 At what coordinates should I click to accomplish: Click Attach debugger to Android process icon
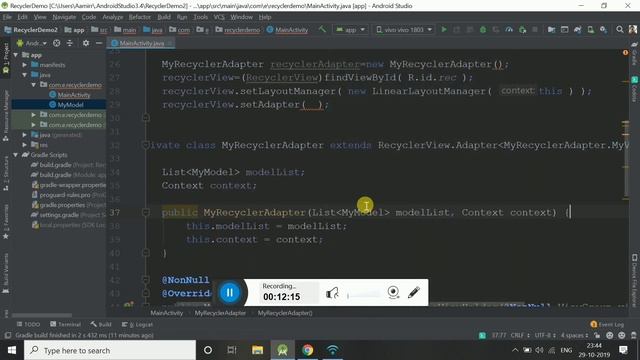[x=522, y=30]
